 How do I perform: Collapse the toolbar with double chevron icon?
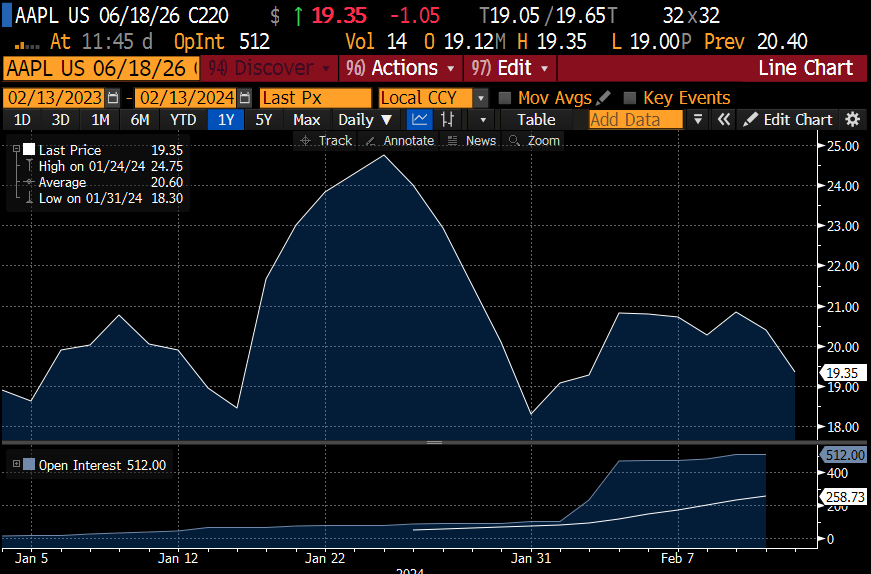point(723,119)
